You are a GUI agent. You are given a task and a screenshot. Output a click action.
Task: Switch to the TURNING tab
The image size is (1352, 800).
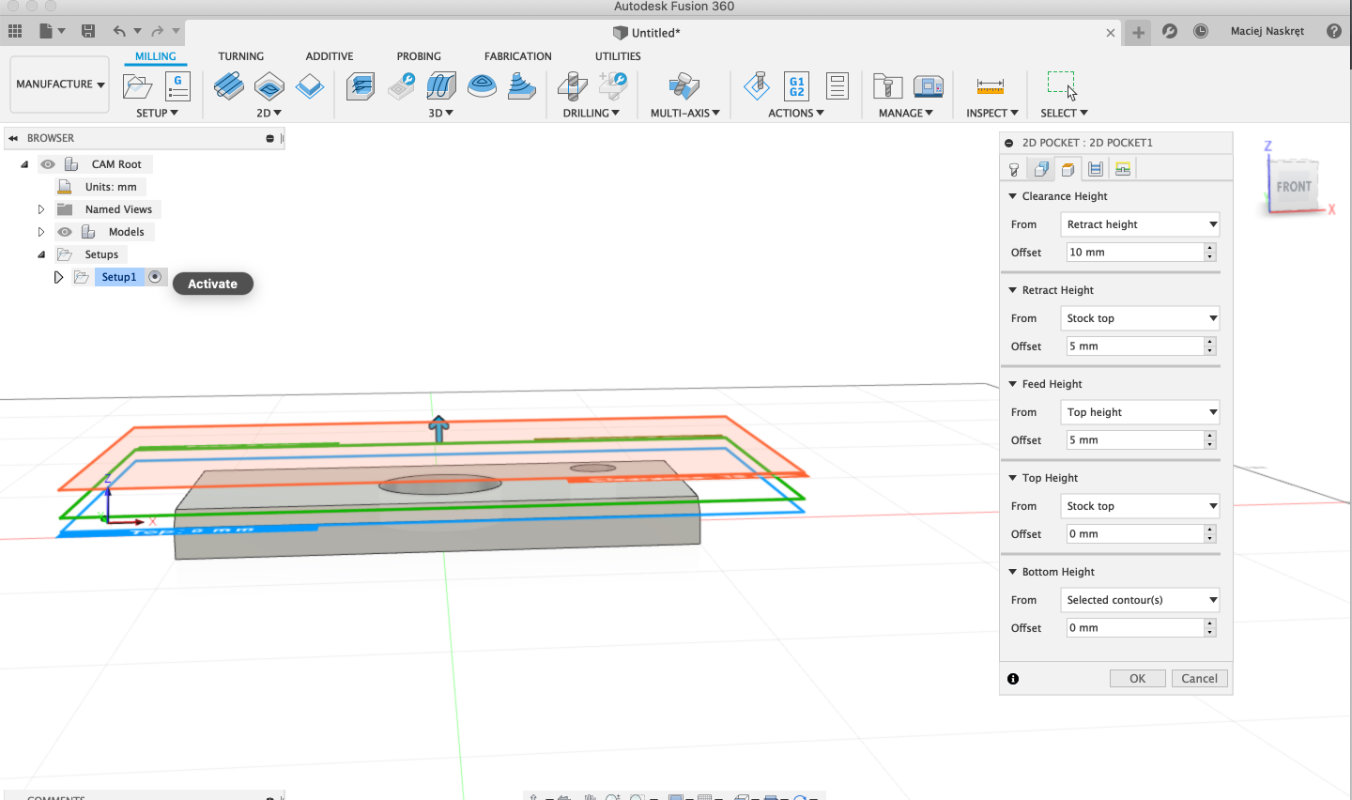coord(241,56)
